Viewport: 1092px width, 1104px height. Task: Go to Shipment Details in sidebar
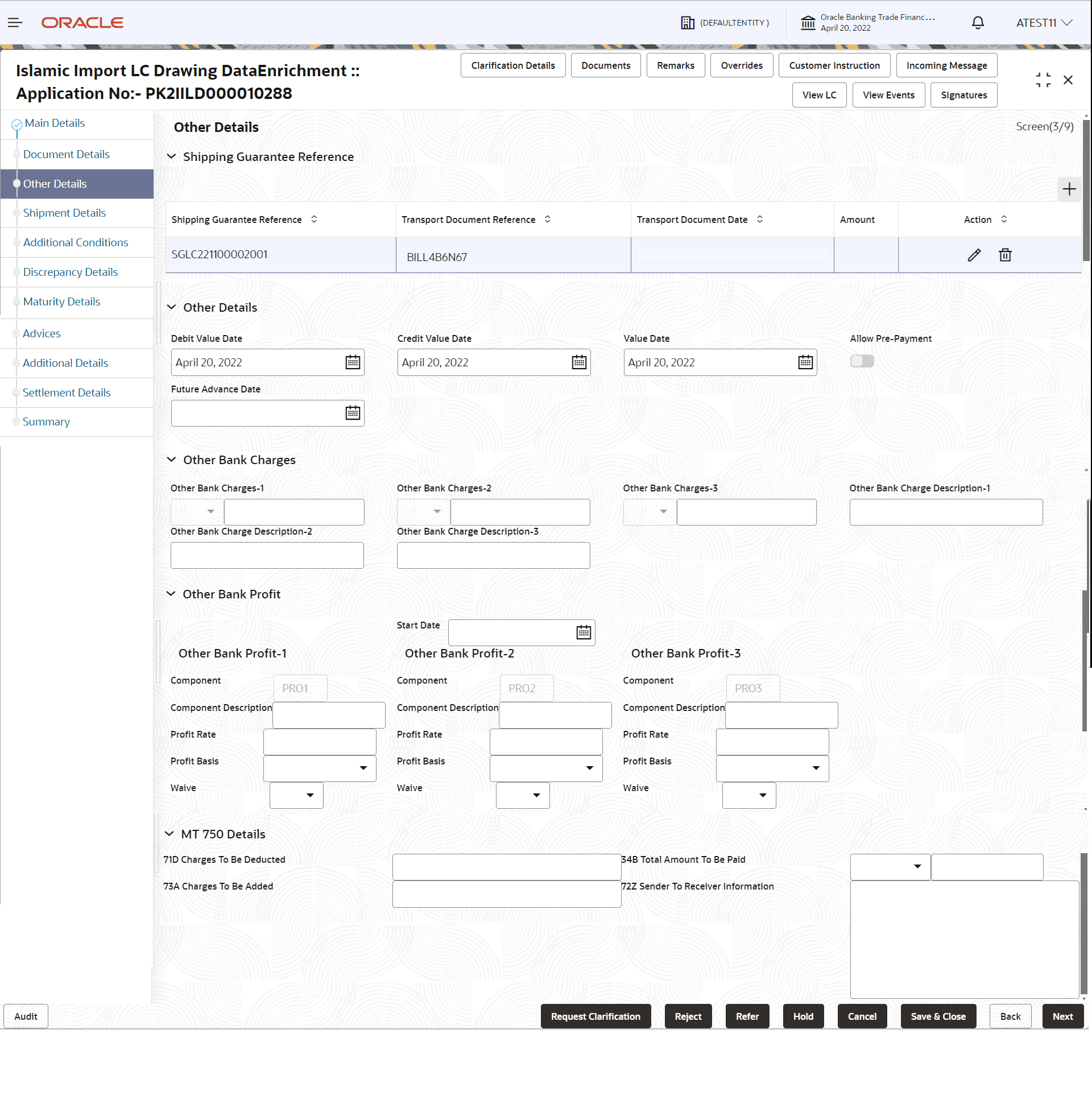pos(65,213)
